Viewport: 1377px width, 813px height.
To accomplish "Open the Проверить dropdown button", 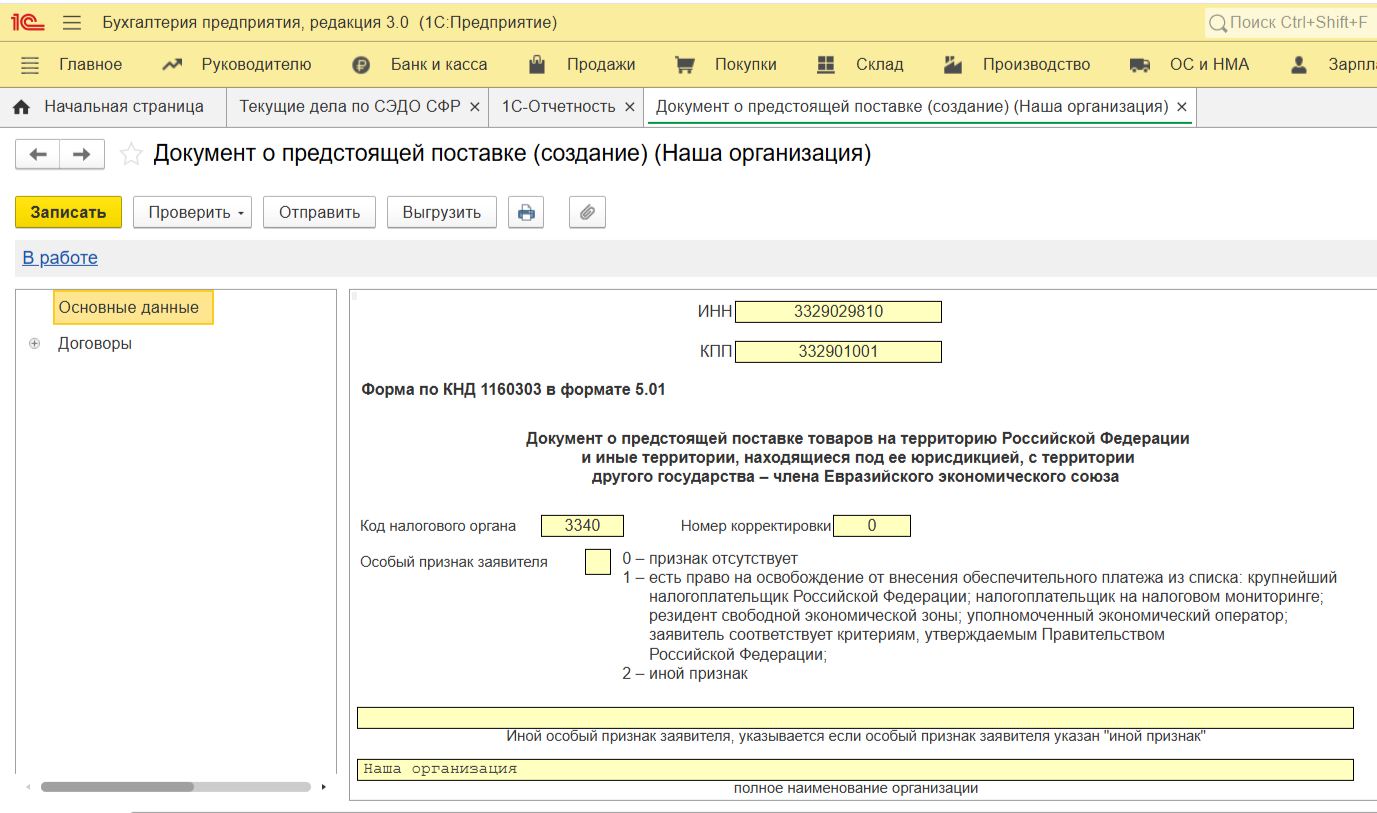I will pyautogui.click(x=192, y=212).
